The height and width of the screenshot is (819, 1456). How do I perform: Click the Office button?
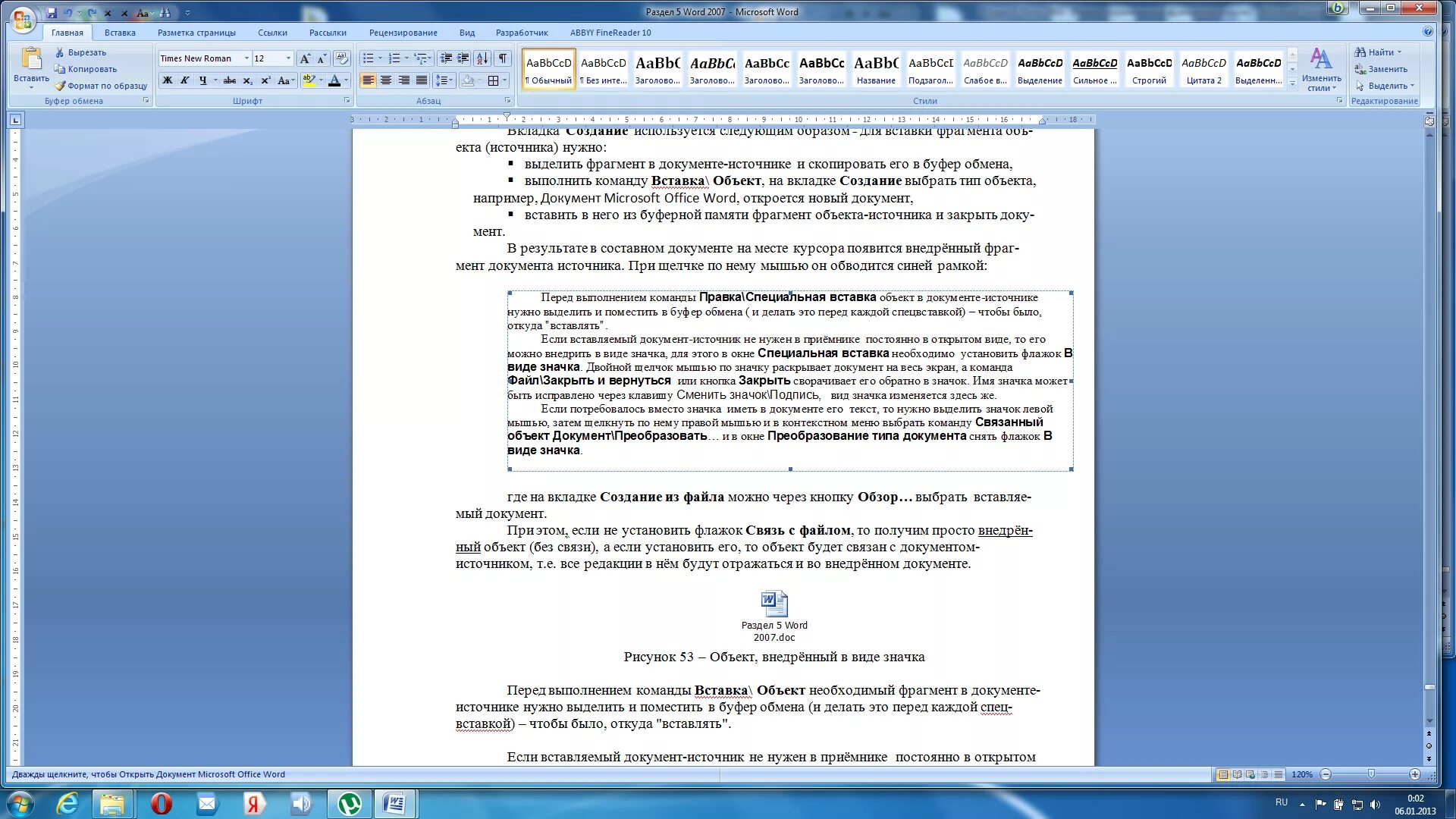pyautogui.click(x=22, y=20)
